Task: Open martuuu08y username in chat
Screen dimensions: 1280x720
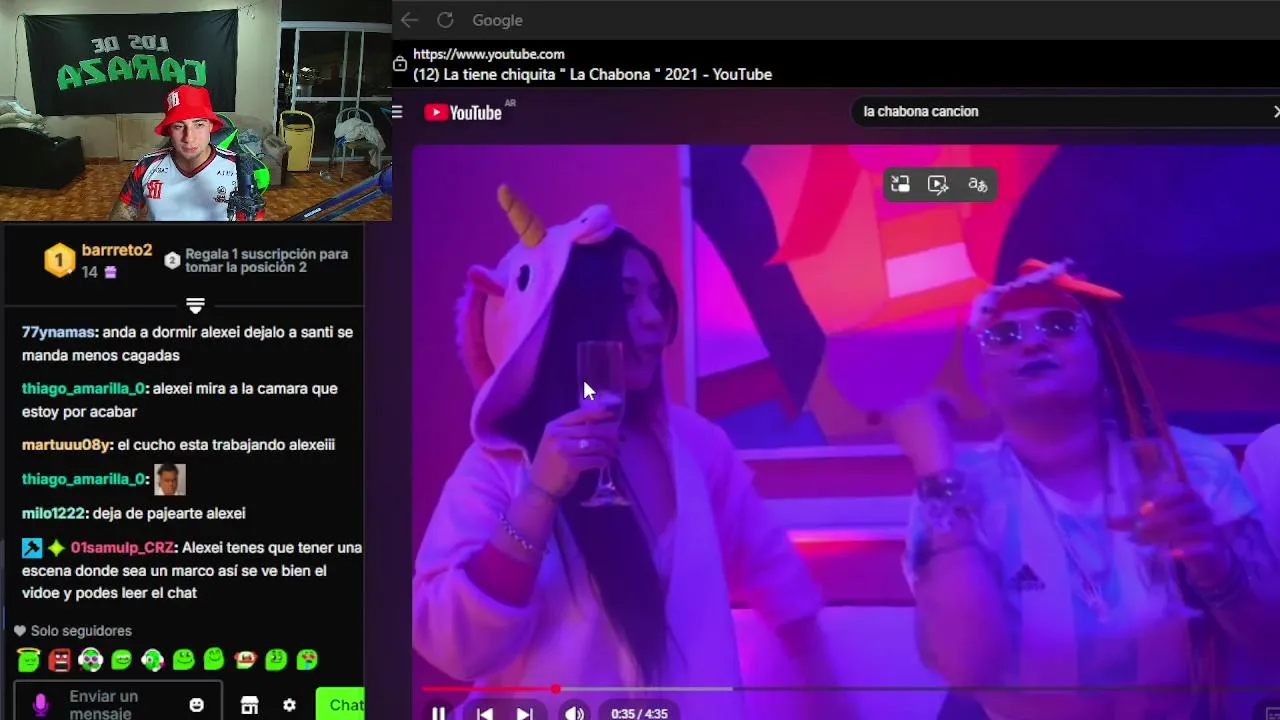Action: [x=68, y=445]
